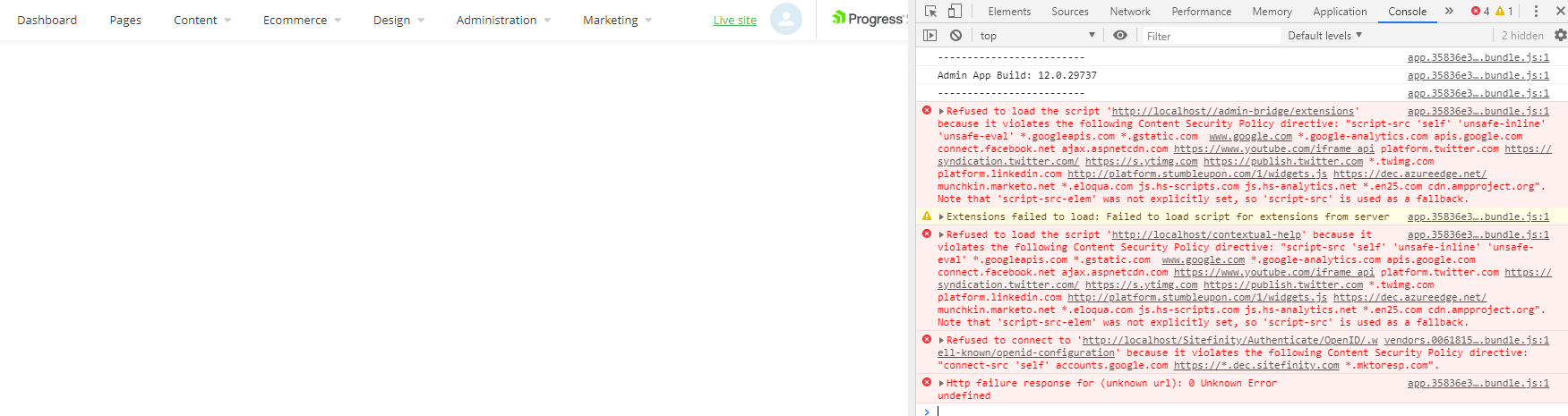Clear console with the ban icon
This screenshot has width=1568, height=416.
point(956,36)
